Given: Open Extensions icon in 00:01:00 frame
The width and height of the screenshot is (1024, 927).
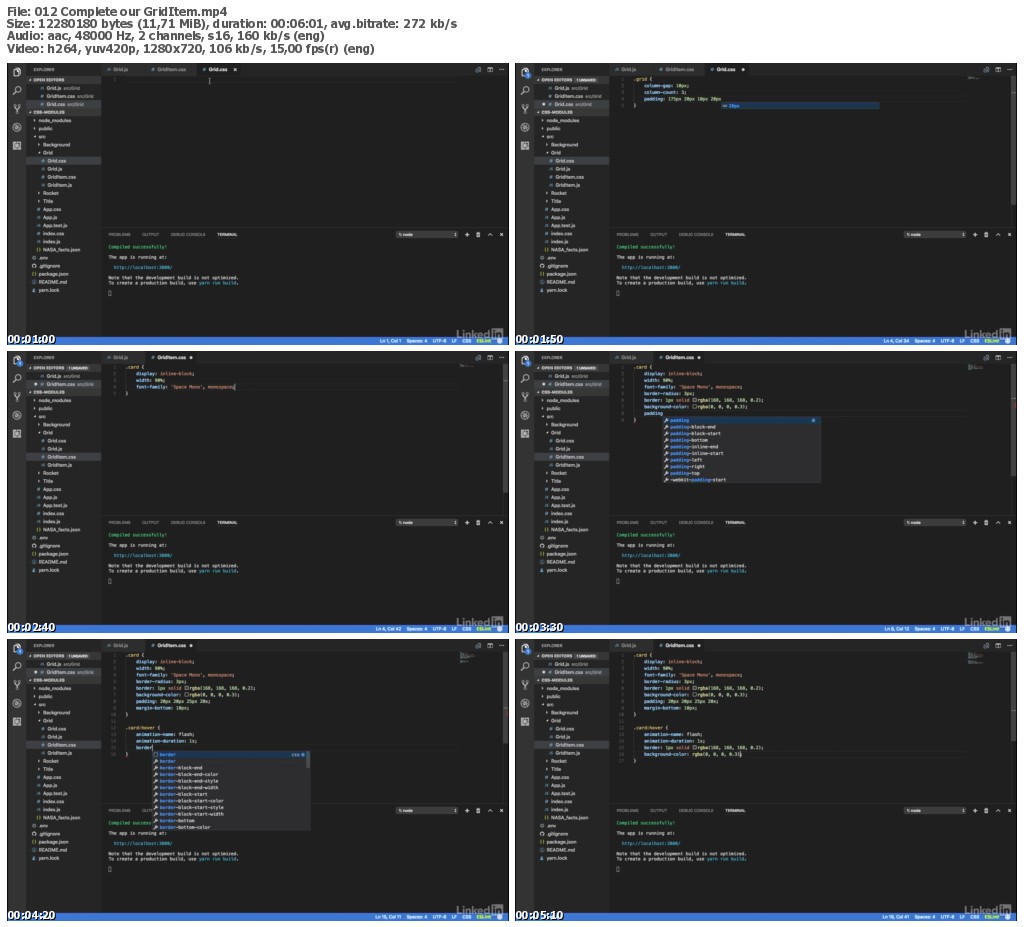Looking at the screenshot, I should point(17,145).
